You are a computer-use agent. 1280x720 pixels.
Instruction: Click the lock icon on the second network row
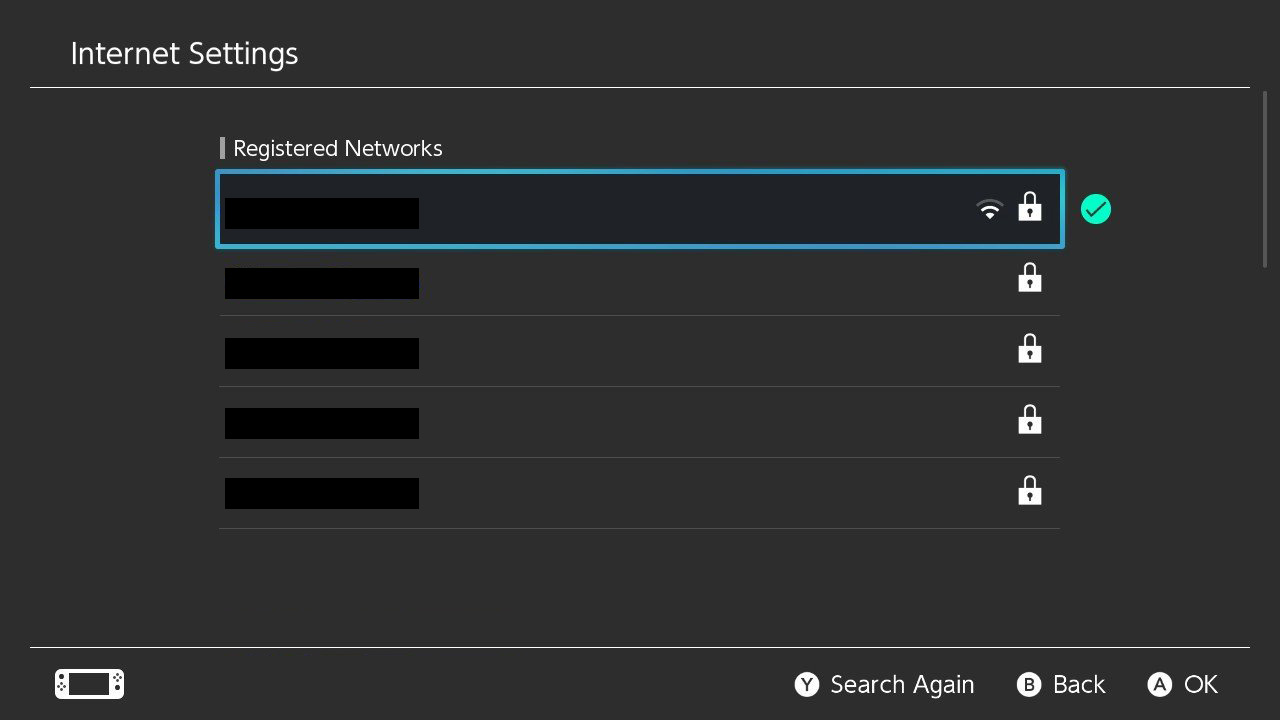coord(1029,278)
